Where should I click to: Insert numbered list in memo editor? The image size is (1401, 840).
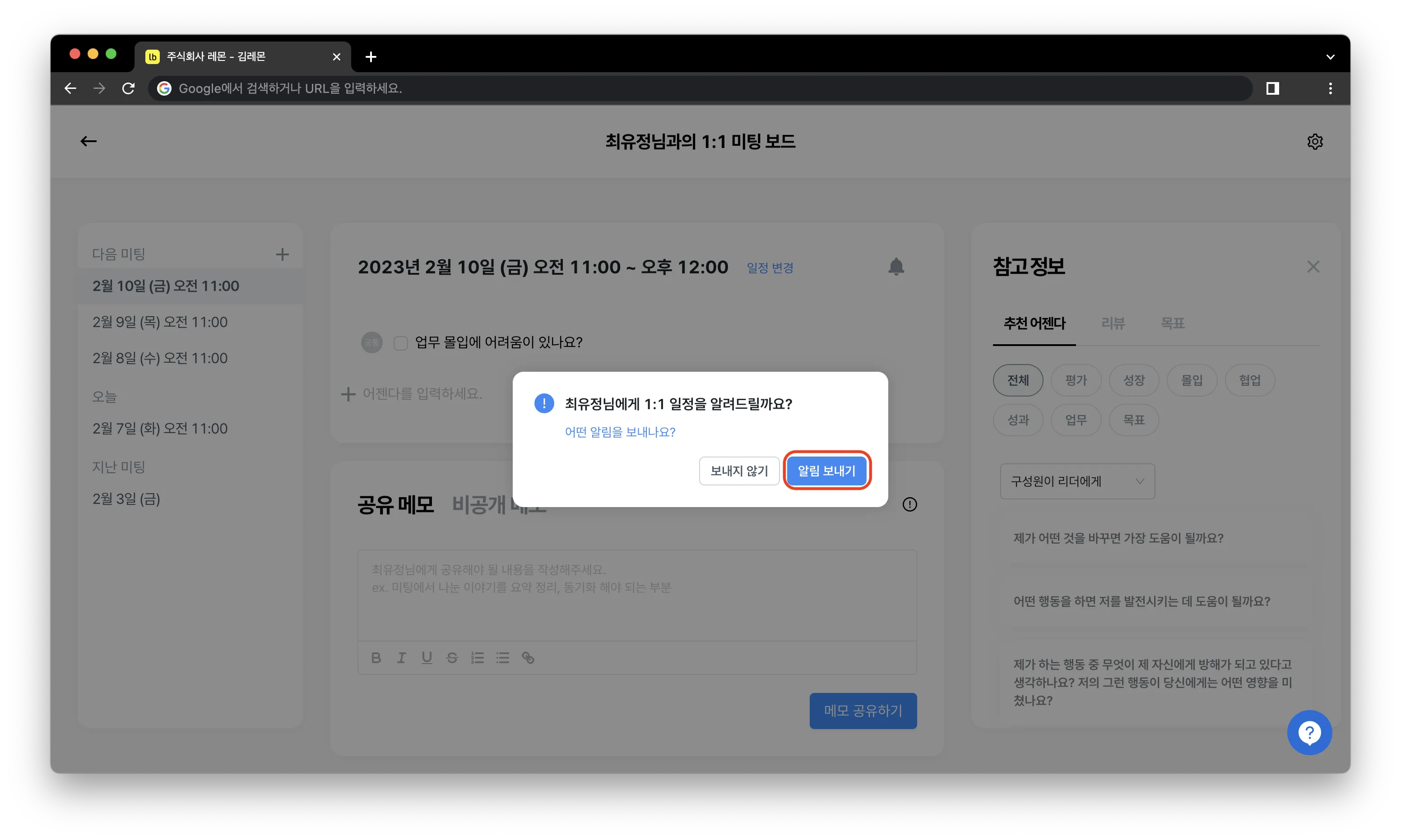(478, 657)
